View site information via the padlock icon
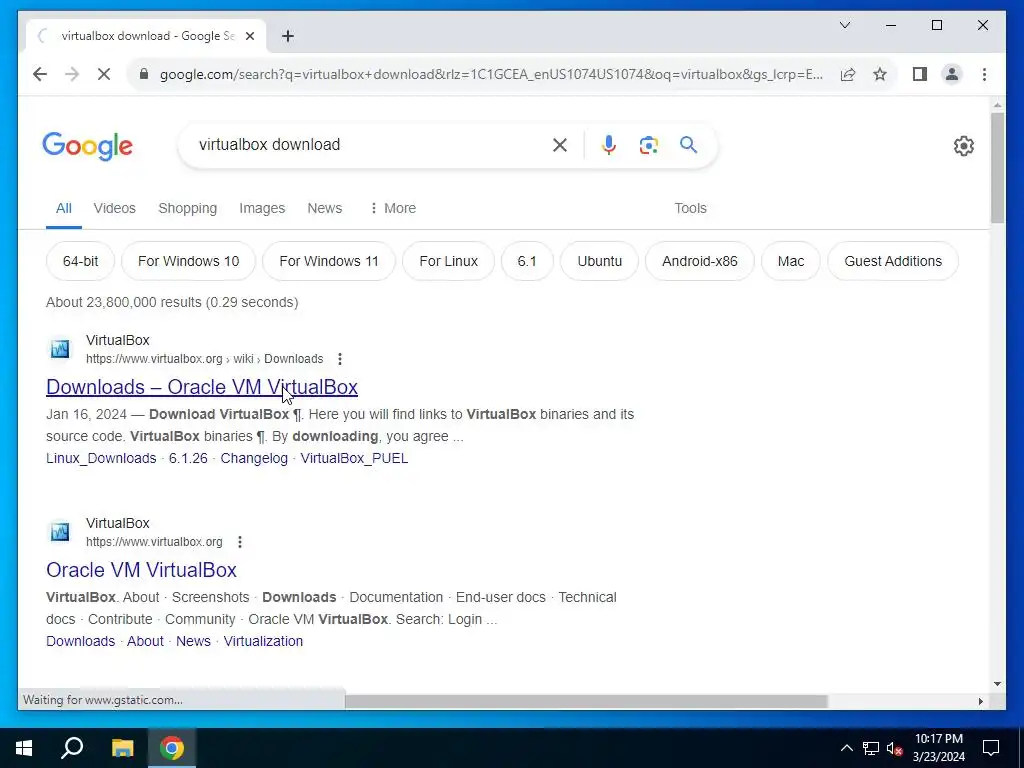The image size is (1024, 768). (x=144, y=74)
